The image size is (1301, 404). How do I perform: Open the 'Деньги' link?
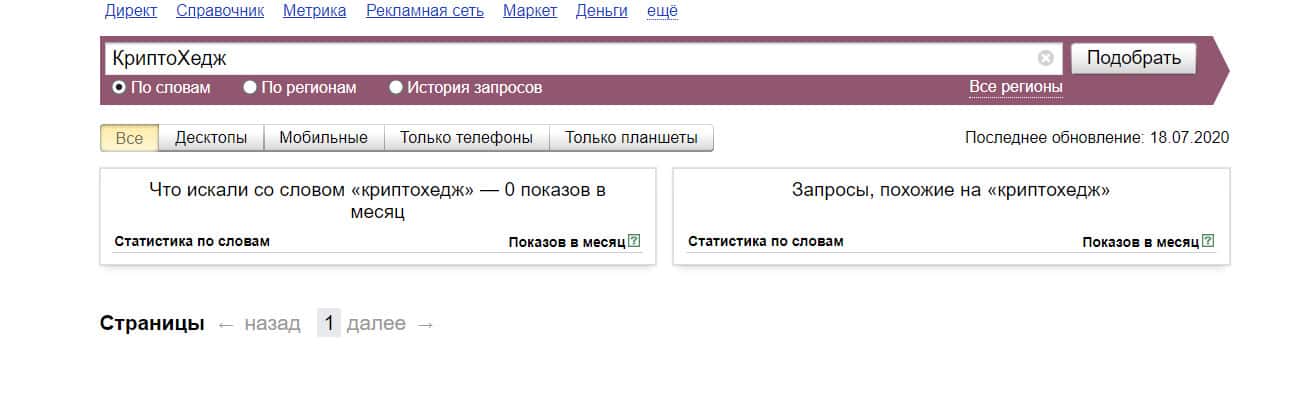[602, 11]
